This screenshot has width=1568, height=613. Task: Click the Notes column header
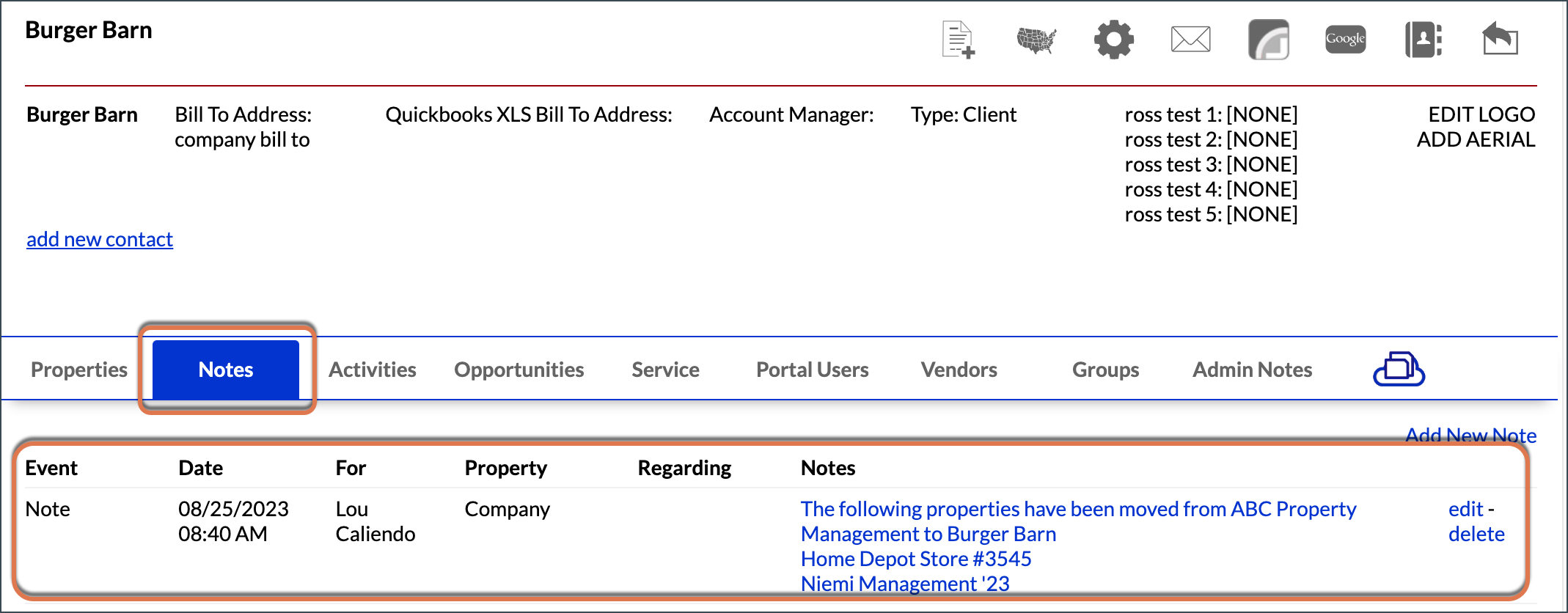[828, 468]
